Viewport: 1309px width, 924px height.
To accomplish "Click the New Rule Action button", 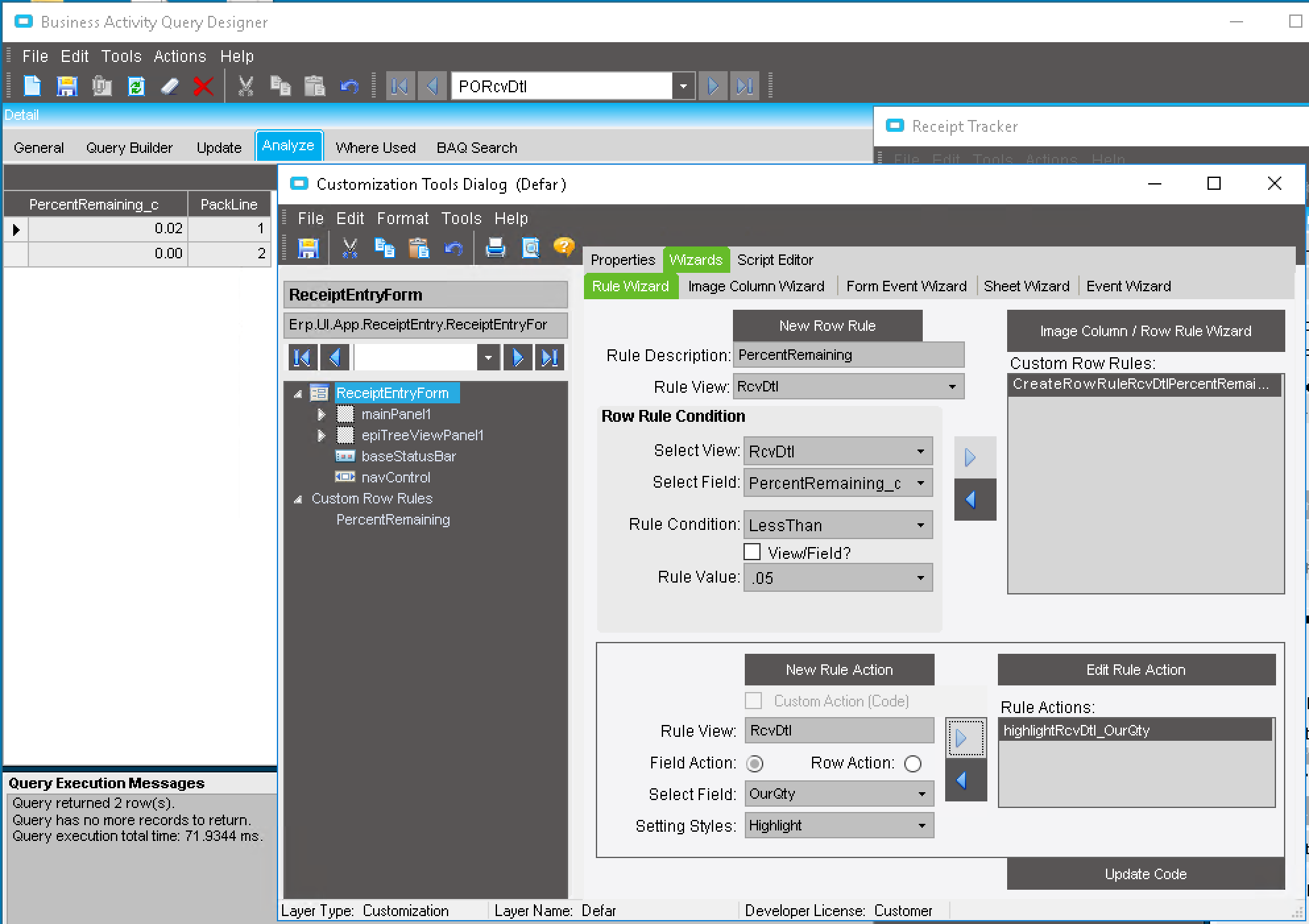I will [x=839, y=670].
